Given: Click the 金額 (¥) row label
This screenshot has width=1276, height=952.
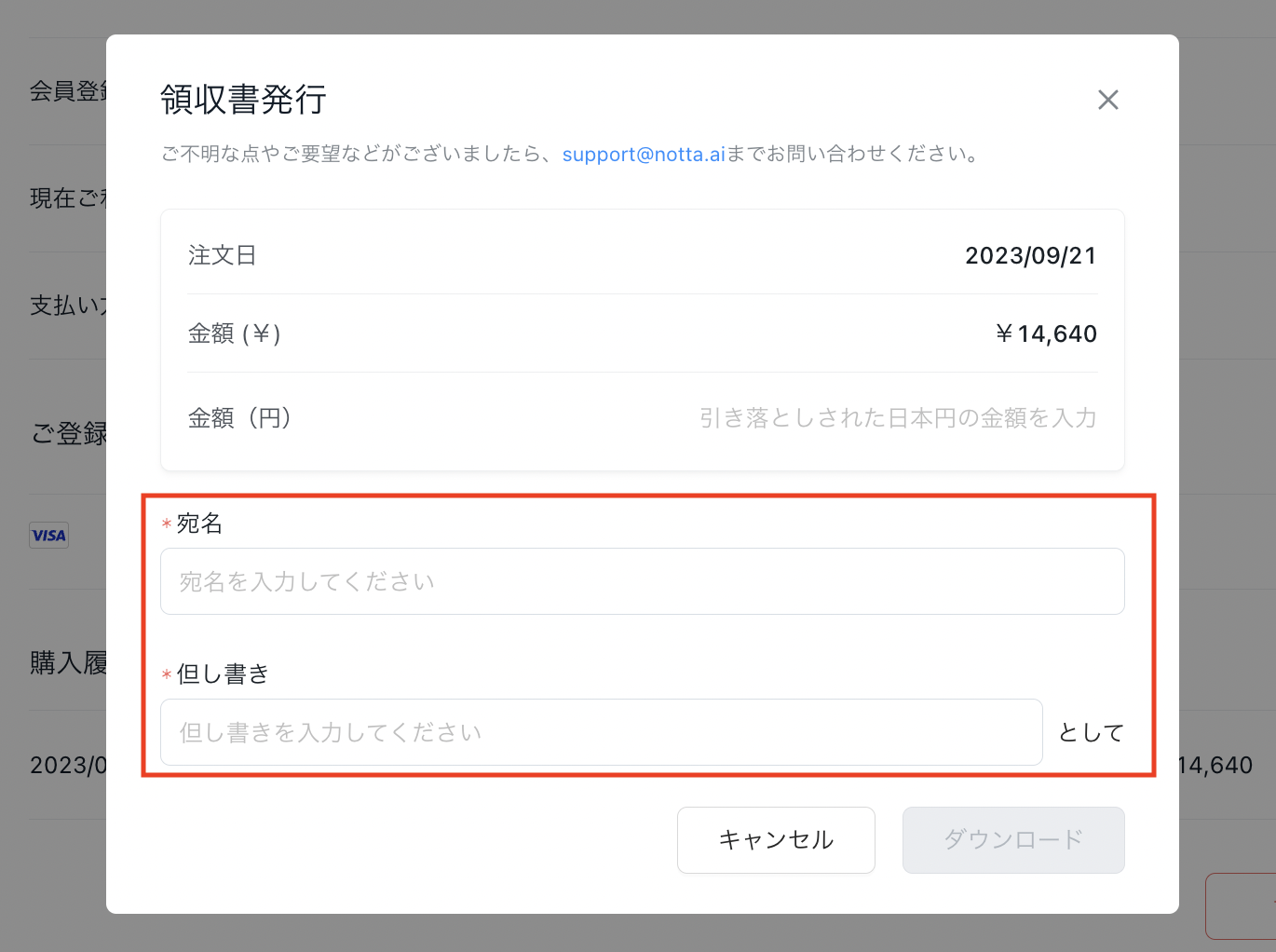Looking at the screenshot, I should tap(235, 333).
